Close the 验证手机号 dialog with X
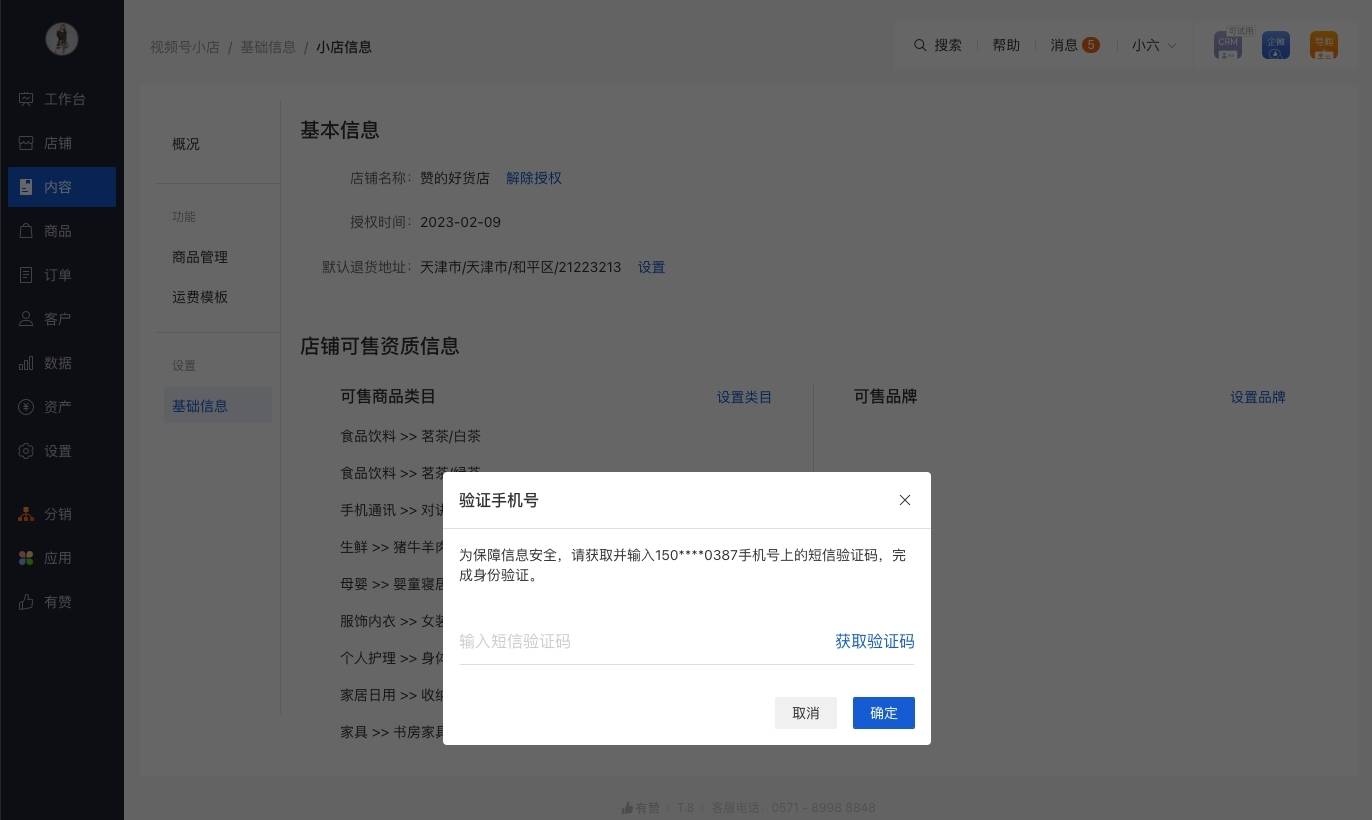 [x=905, y=500]
